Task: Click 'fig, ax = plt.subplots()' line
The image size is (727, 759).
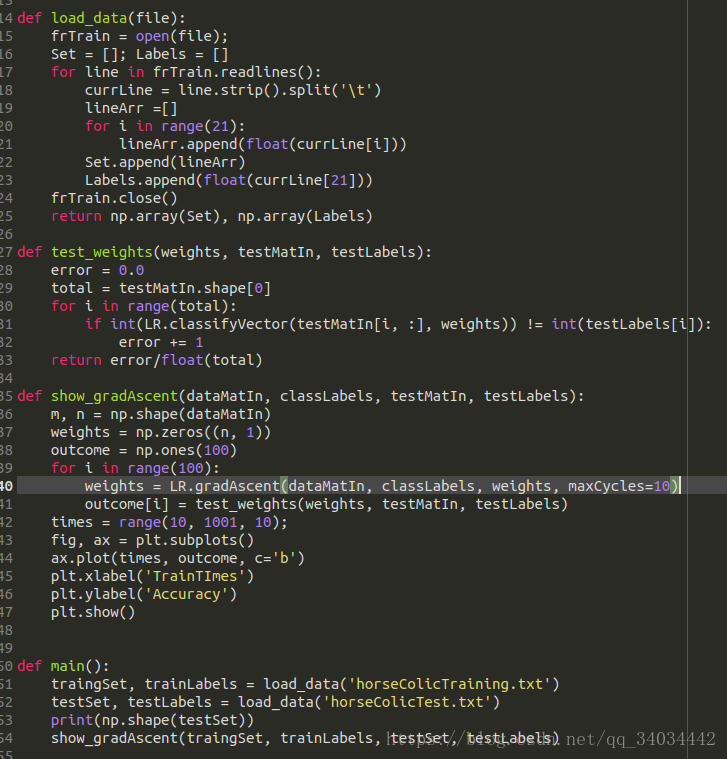Action: tap(152, 540)
